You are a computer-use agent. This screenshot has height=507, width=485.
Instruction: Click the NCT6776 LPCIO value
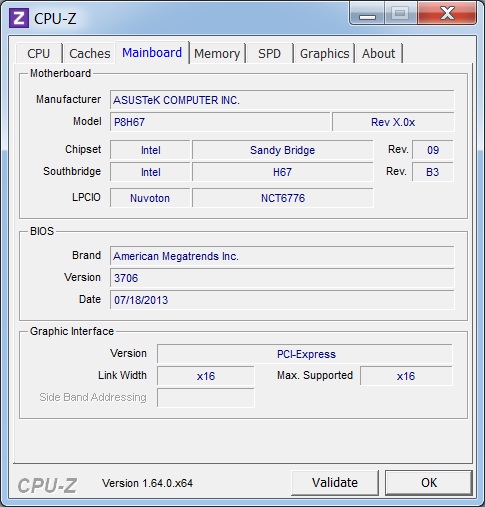point(282,198)
